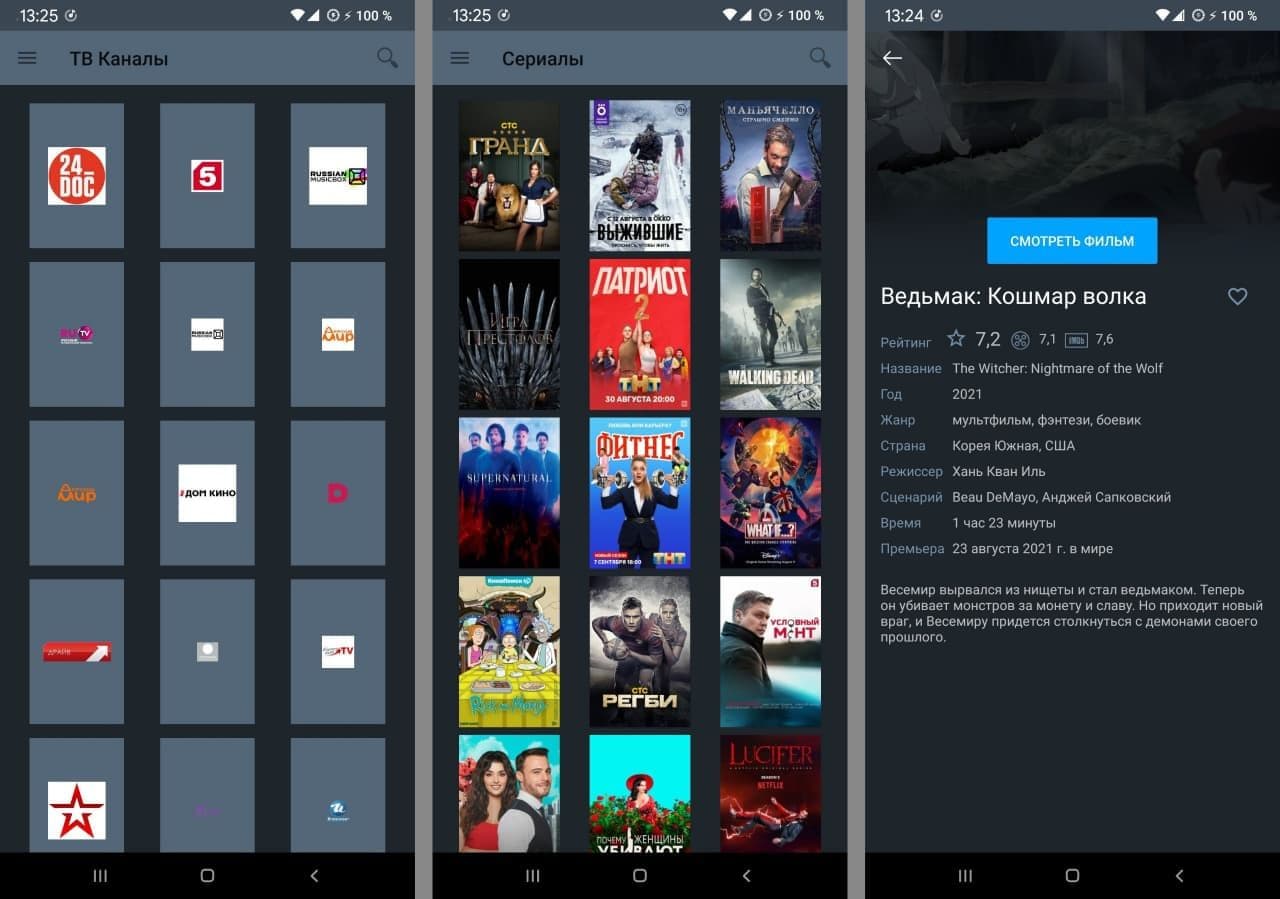Tap director name Хань Кван Иль
The height and width of the screenshot is (899, 1280).
(999, 471)
